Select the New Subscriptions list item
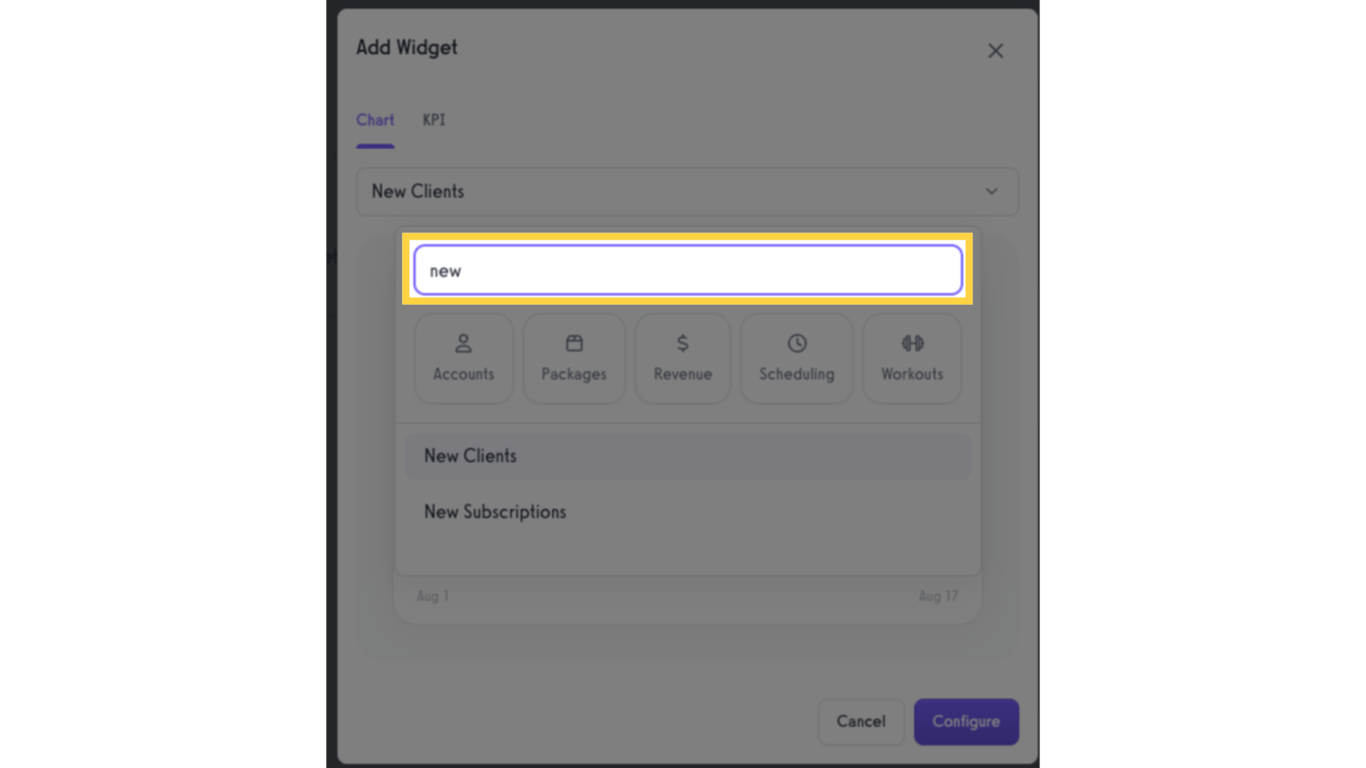Screen dimensions: 1366x768 point(494,511)
